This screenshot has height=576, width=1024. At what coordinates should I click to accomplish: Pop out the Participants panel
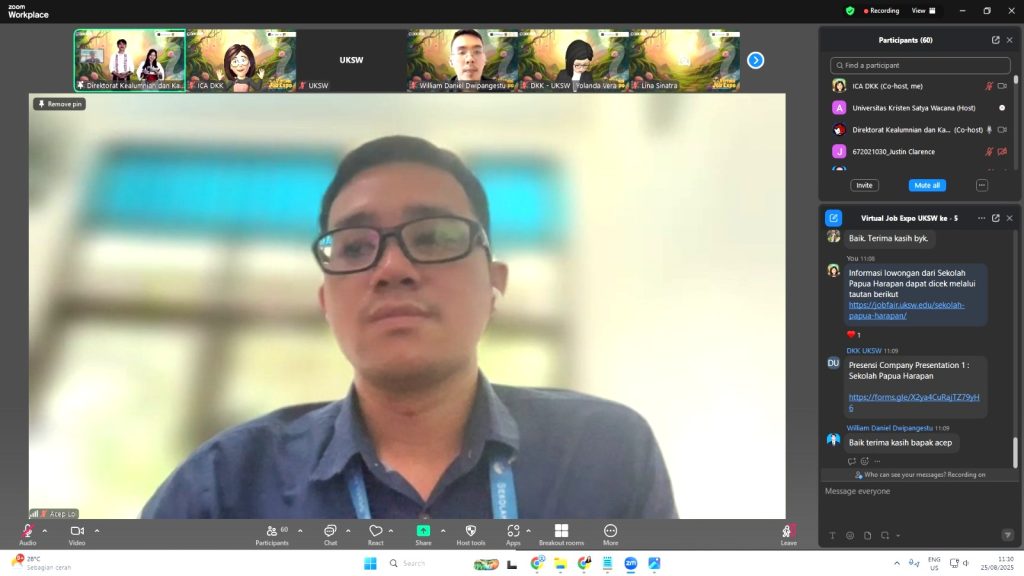[995, 40]
